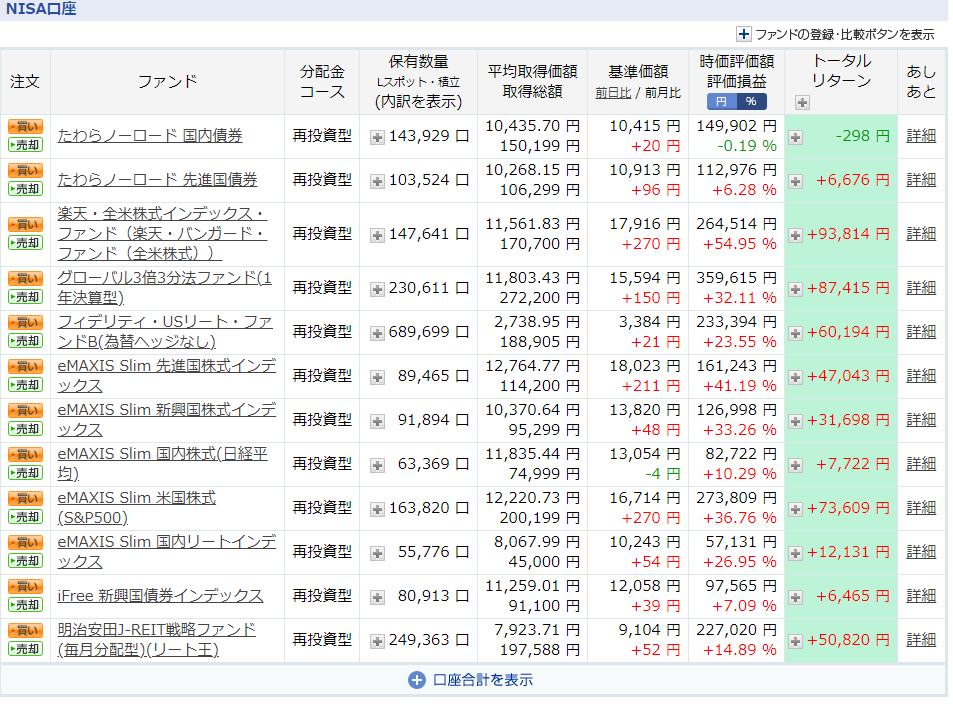Buy eMAXIS Slim 国内リートインデックス

point(25,543)
